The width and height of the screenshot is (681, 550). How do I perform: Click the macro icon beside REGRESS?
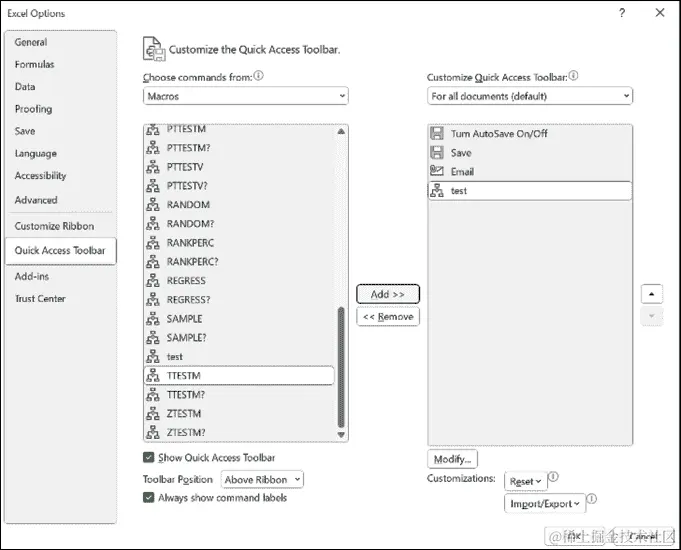coord(152,281)
